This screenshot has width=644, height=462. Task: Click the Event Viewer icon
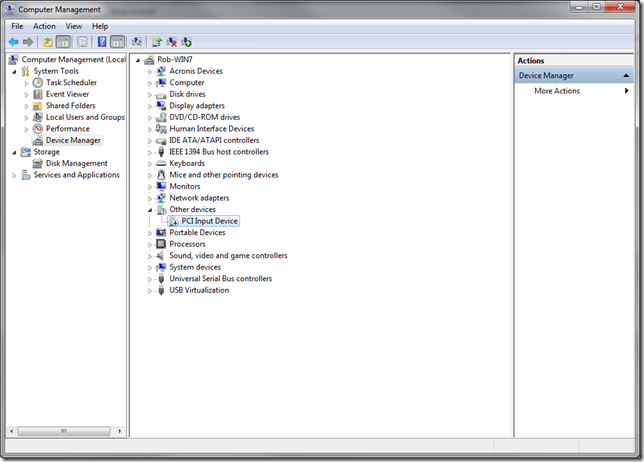37,94
